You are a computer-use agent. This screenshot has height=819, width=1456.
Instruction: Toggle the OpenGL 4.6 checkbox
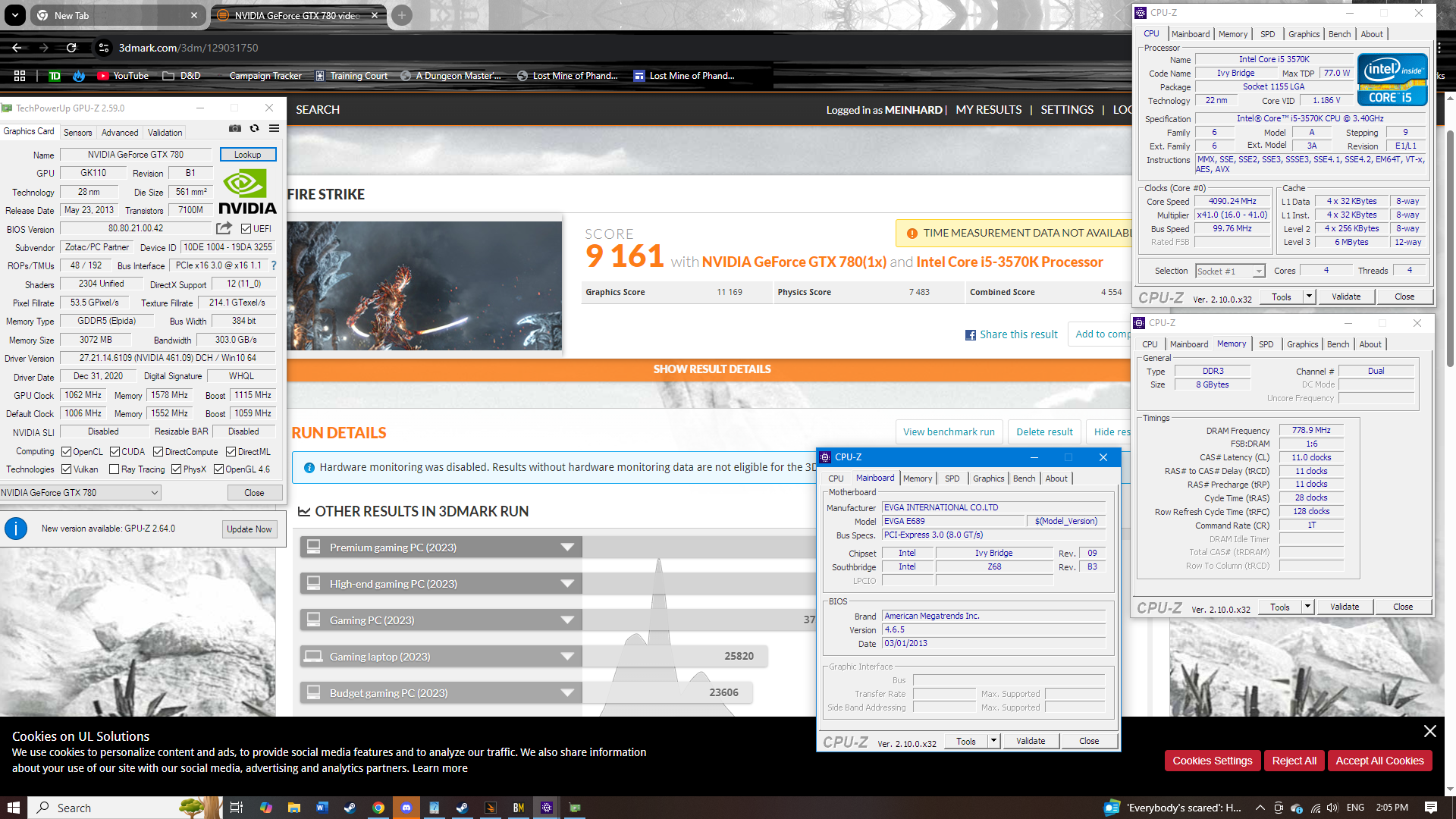point(218,469)
